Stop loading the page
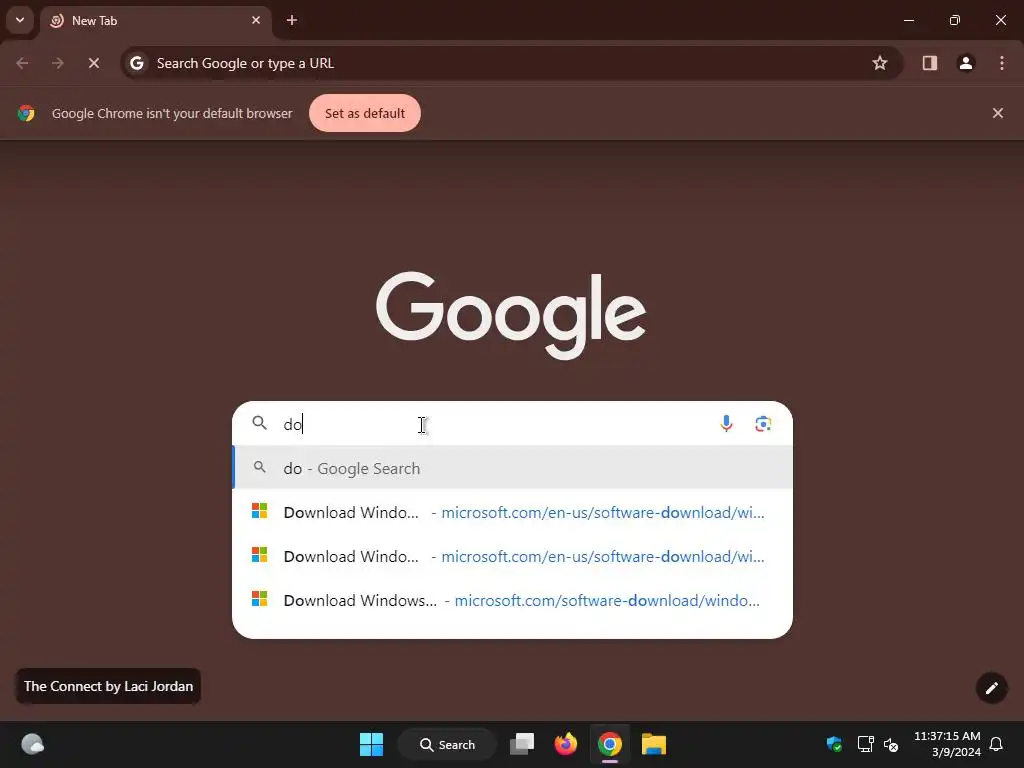The width and height of the screenshot is (1024, 768). 93,63
